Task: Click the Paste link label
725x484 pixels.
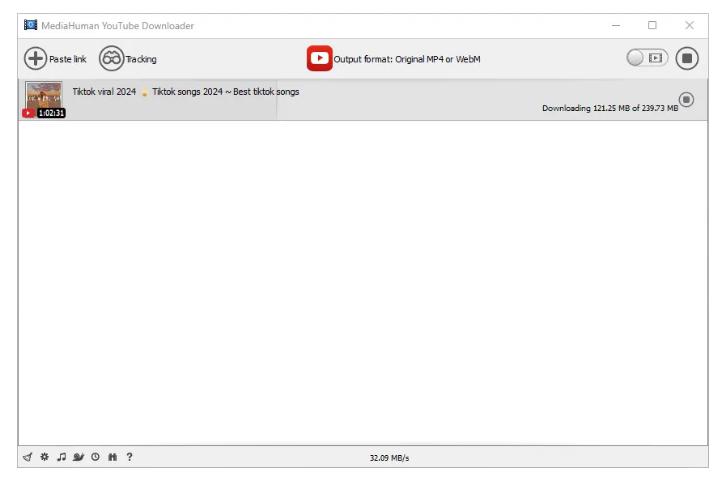Action: pos(68,59)
